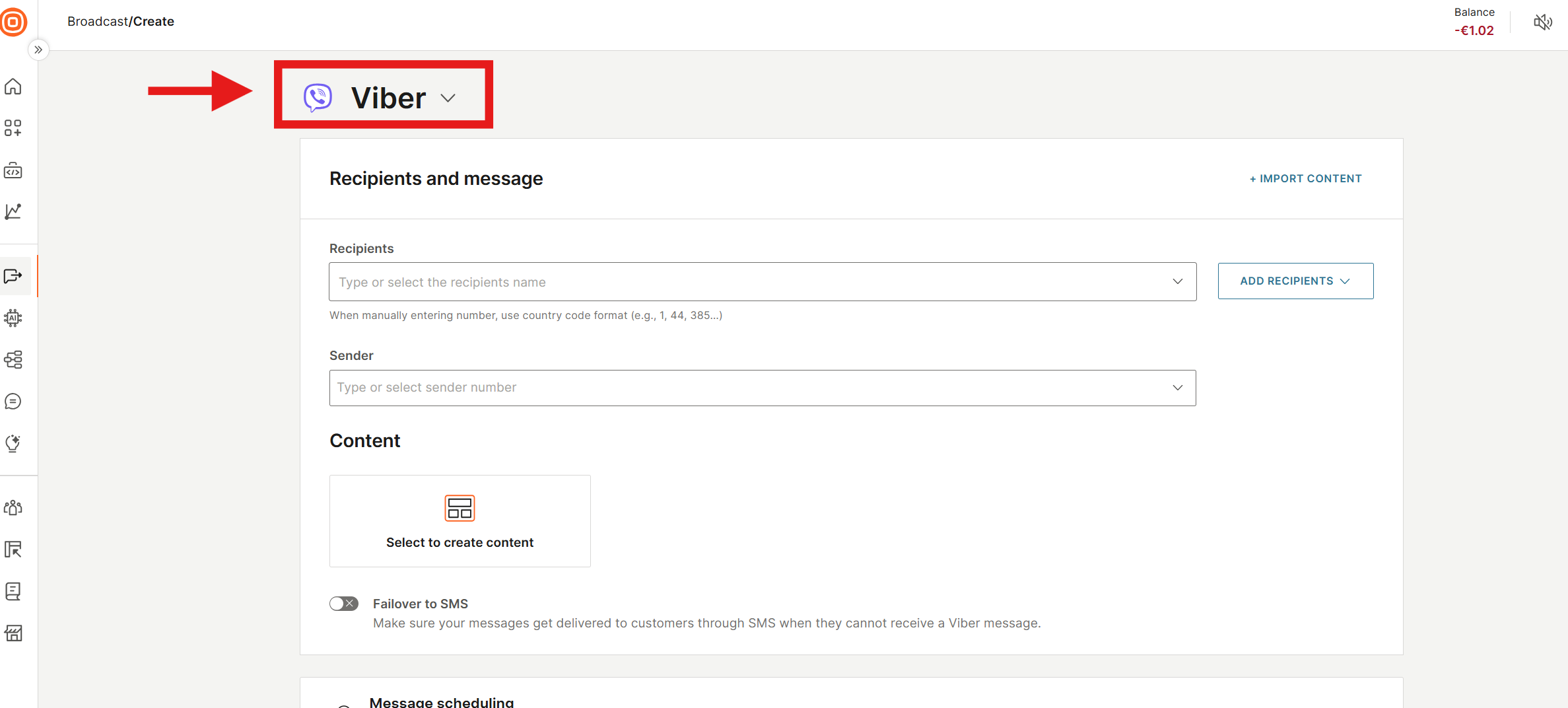The image size is (1568, 708).
Task: Open the Add Recipients dropdown button
Action: [x=1295, y=281]
